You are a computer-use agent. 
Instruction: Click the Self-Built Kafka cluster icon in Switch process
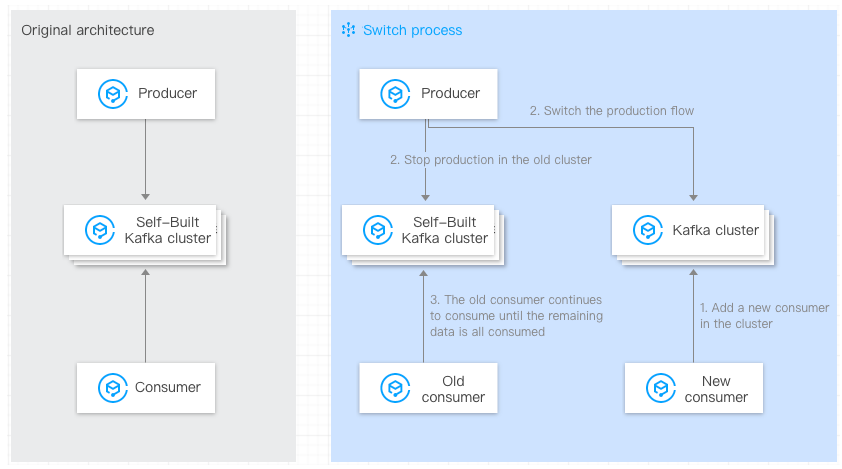(x=377, y=230)
